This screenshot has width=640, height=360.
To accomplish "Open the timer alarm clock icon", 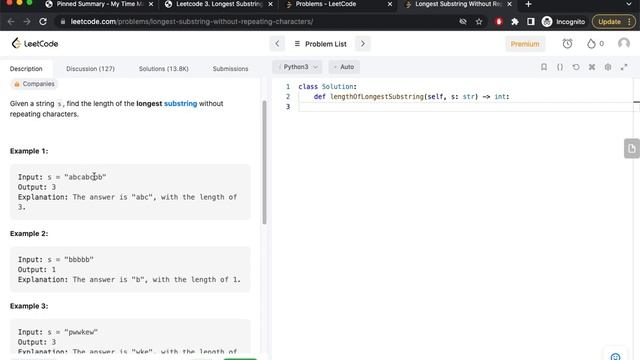I will (567, 44).
